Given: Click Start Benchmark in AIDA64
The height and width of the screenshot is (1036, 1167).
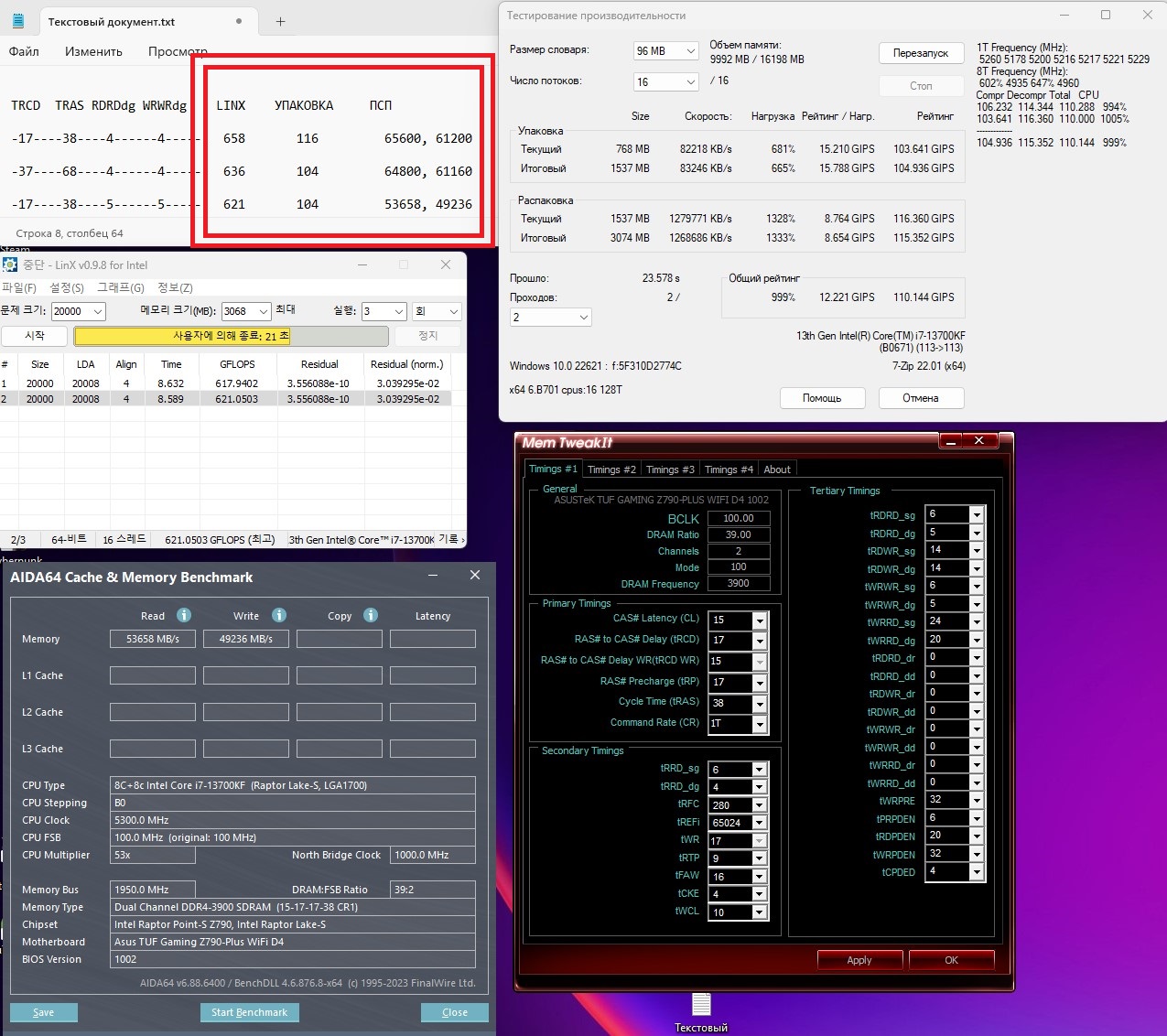Looking at the screenshot, I should [x=249, y=1012].
